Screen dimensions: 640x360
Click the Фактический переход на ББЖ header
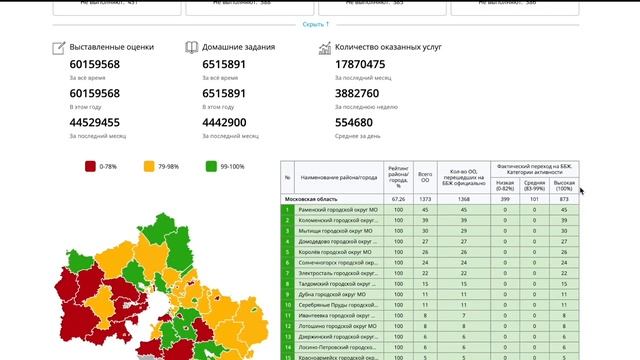(x=535, y=169)
